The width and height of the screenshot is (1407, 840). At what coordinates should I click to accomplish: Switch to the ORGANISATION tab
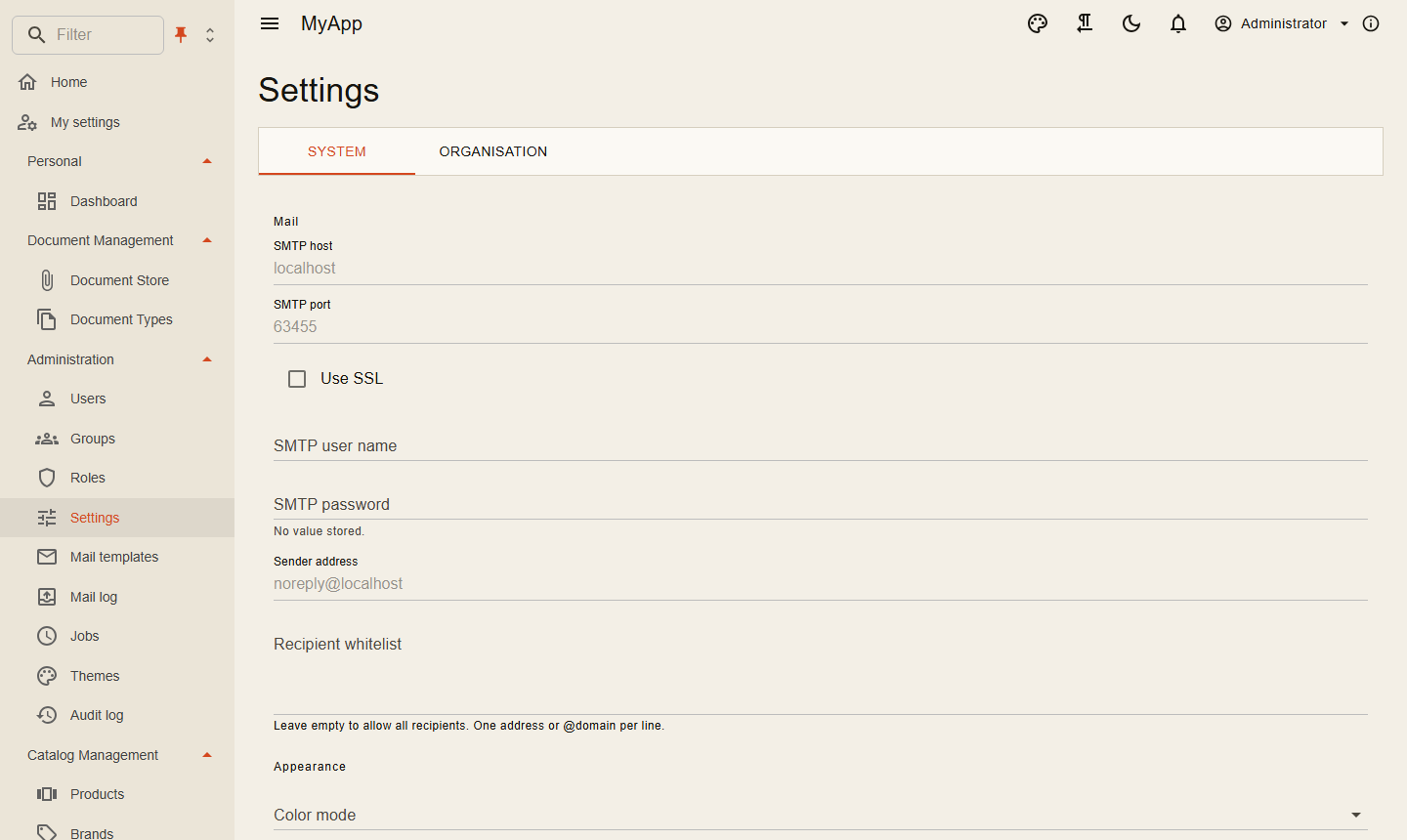(x=493, y=151)
